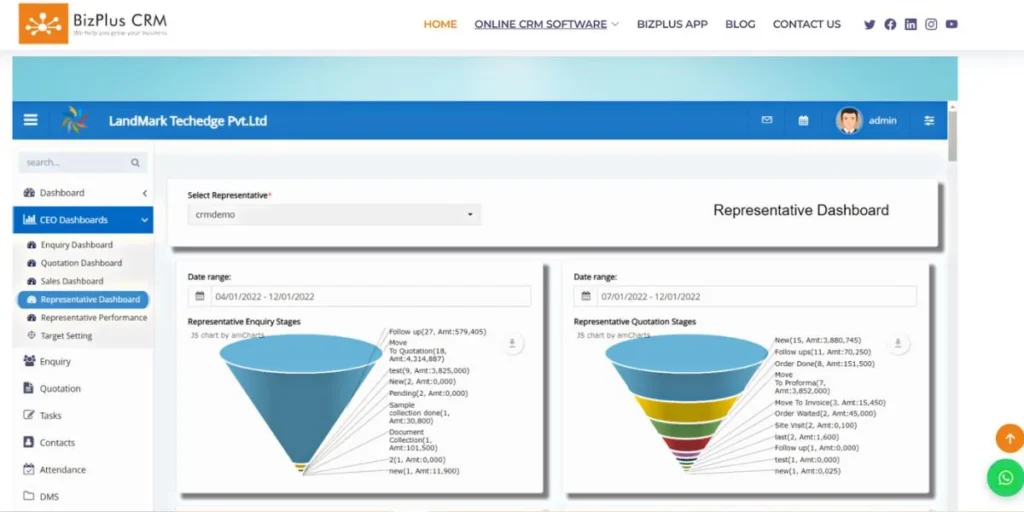Open Representative Performance submenu item

93,318
